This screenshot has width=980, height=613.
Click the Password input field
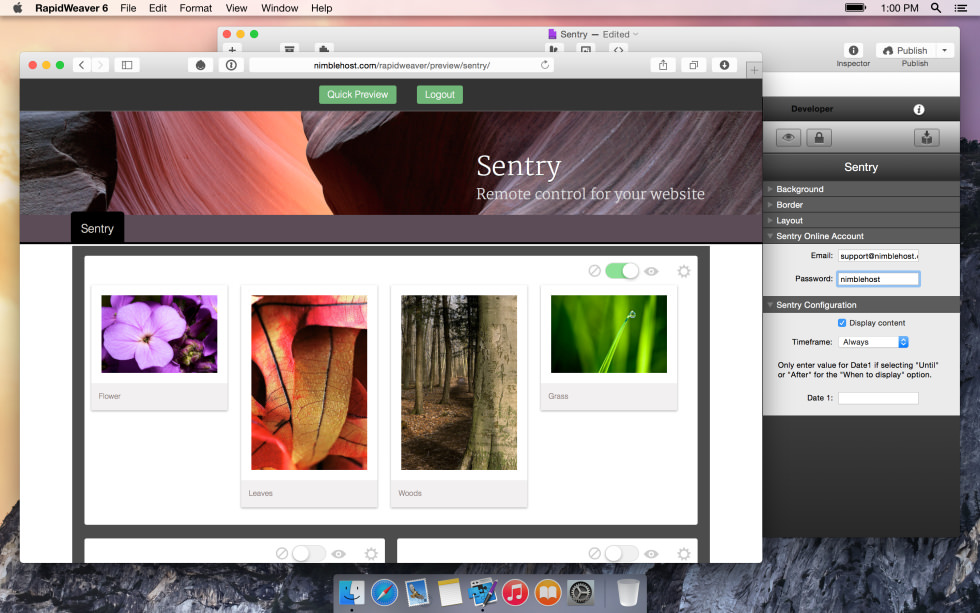[x=878, y=279]
